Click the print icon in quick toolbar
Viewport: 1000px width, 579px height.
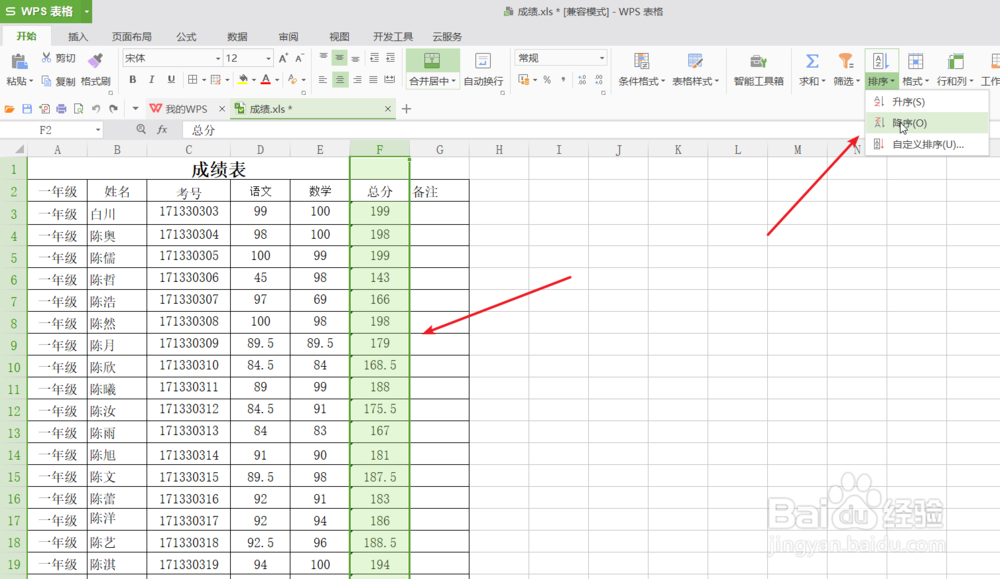[x=61, y=109]
